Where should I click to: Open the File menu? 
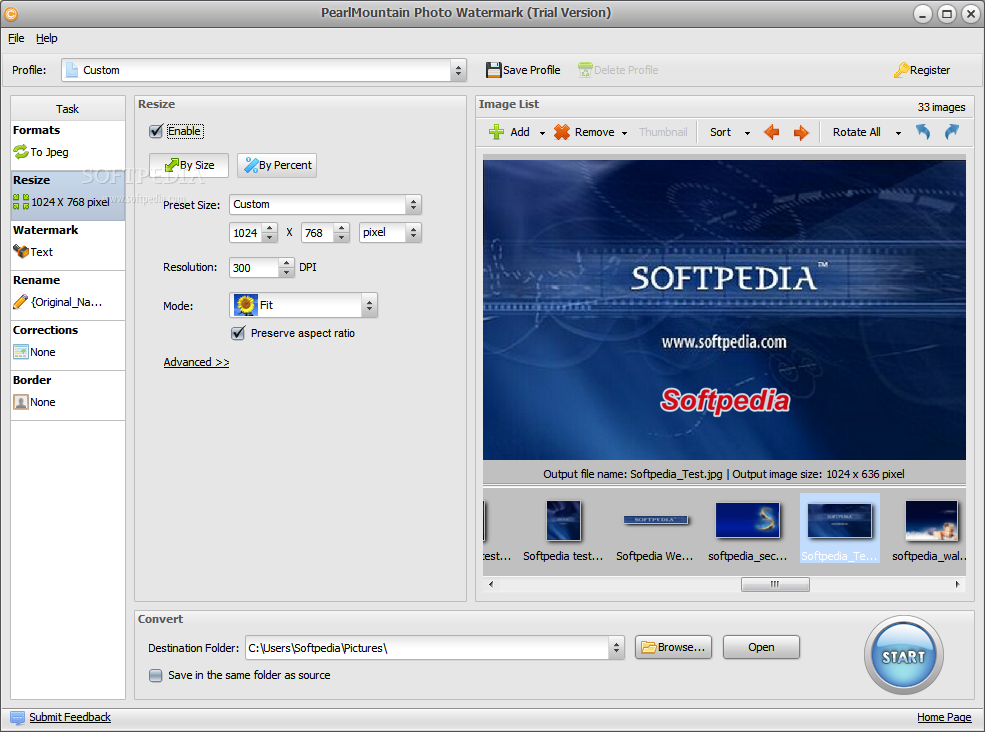[16, 38]
